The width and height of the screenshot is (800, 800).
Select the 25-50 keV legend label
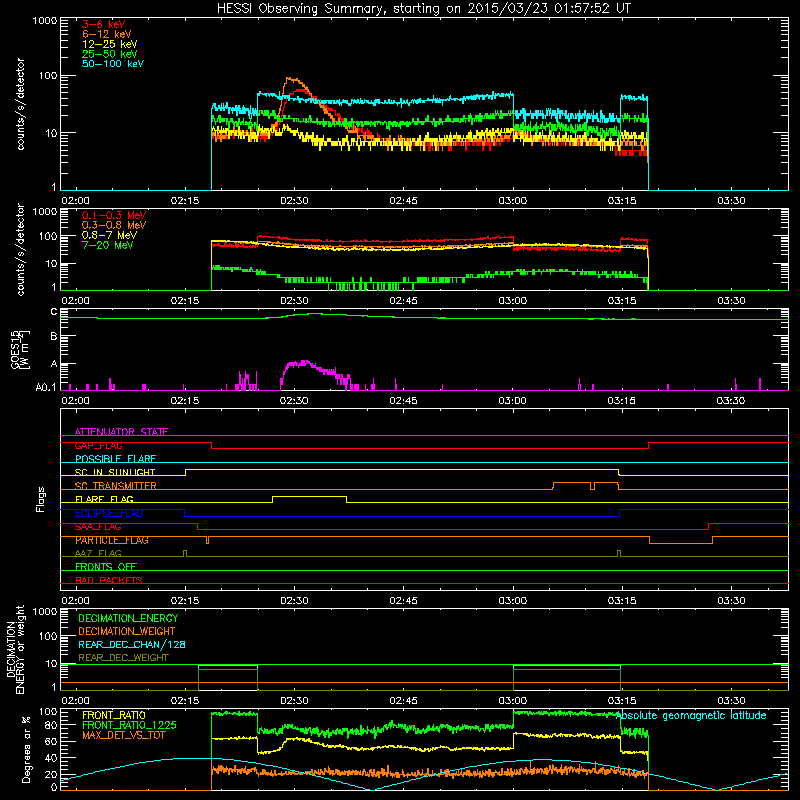(110, 54)
